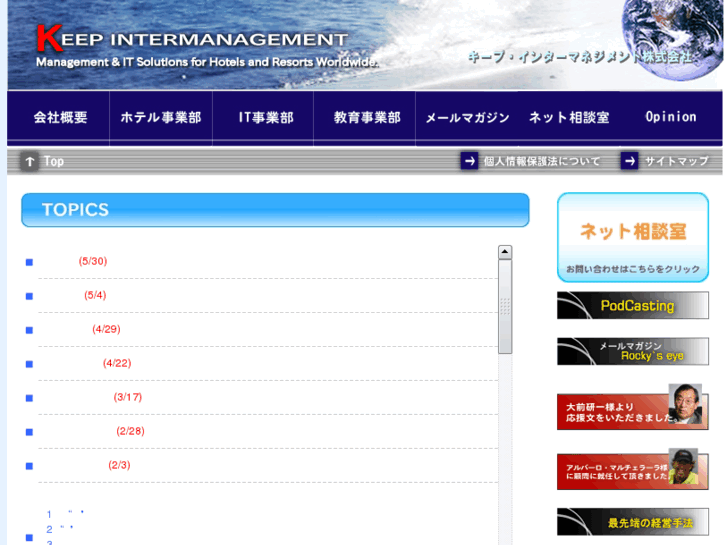Open the 最先端の経営手法 banner
The height and width of the screenshot is (545, 727).
(633, 522)
